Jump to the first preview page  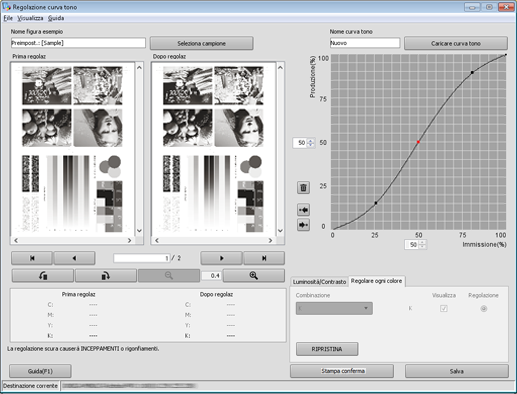[x=32, y=258]
